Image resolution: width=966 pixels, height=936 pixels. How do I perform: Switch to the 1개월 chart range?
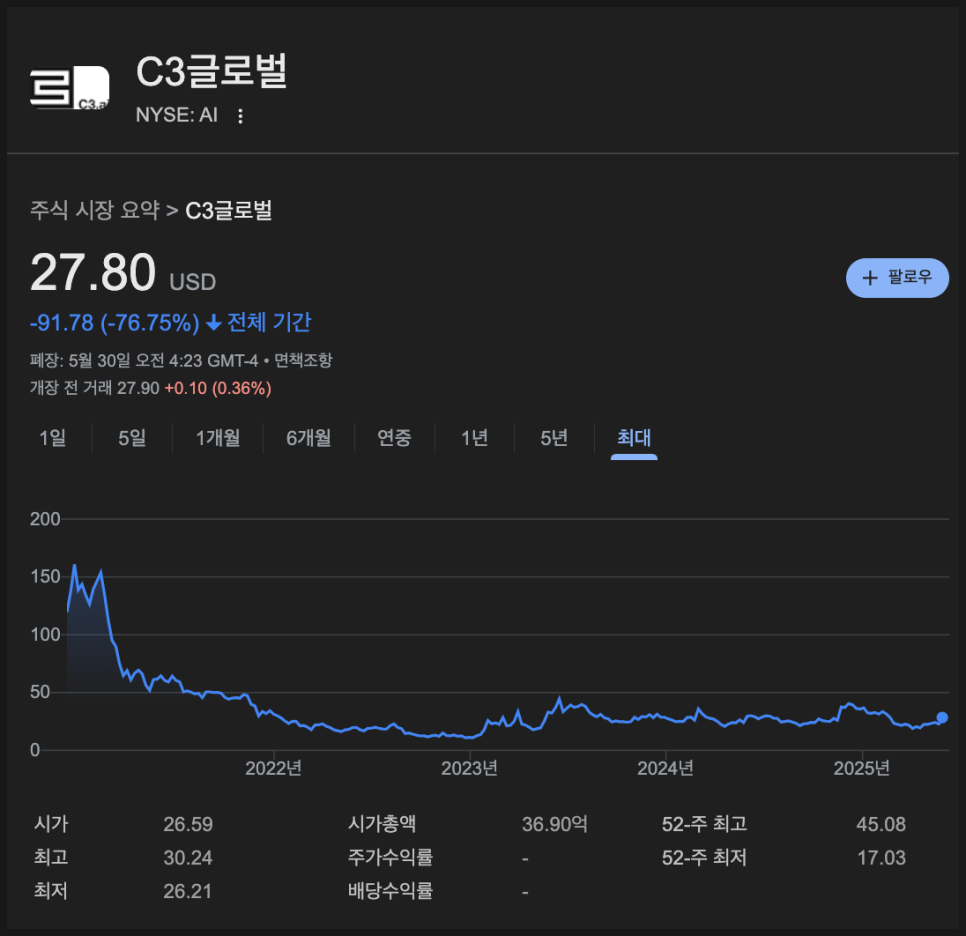tap(218, 438)
